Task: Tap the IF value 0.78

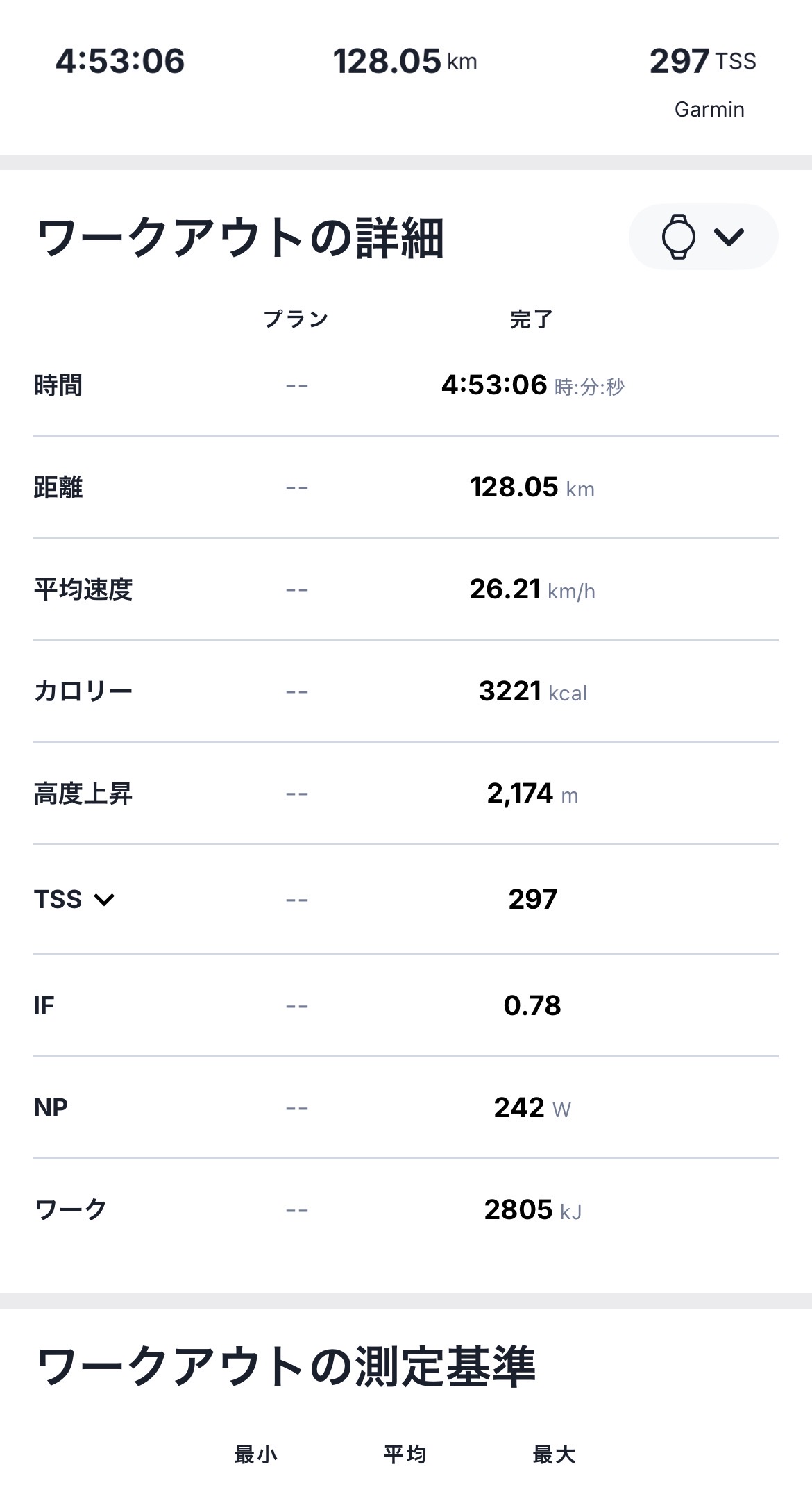Action: [x=532, y=1005]
